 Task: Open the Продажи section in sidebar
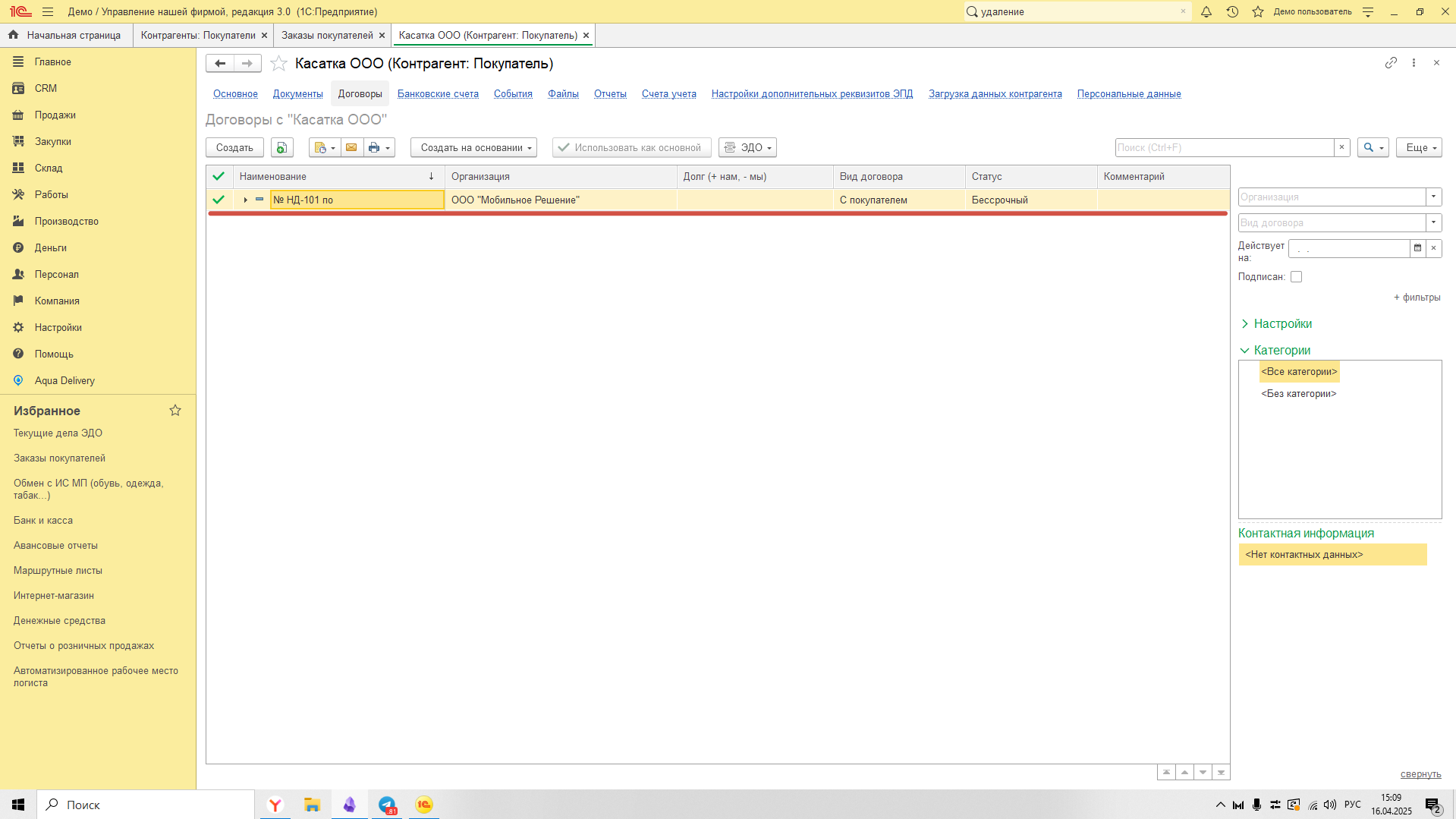click(55, 115)
